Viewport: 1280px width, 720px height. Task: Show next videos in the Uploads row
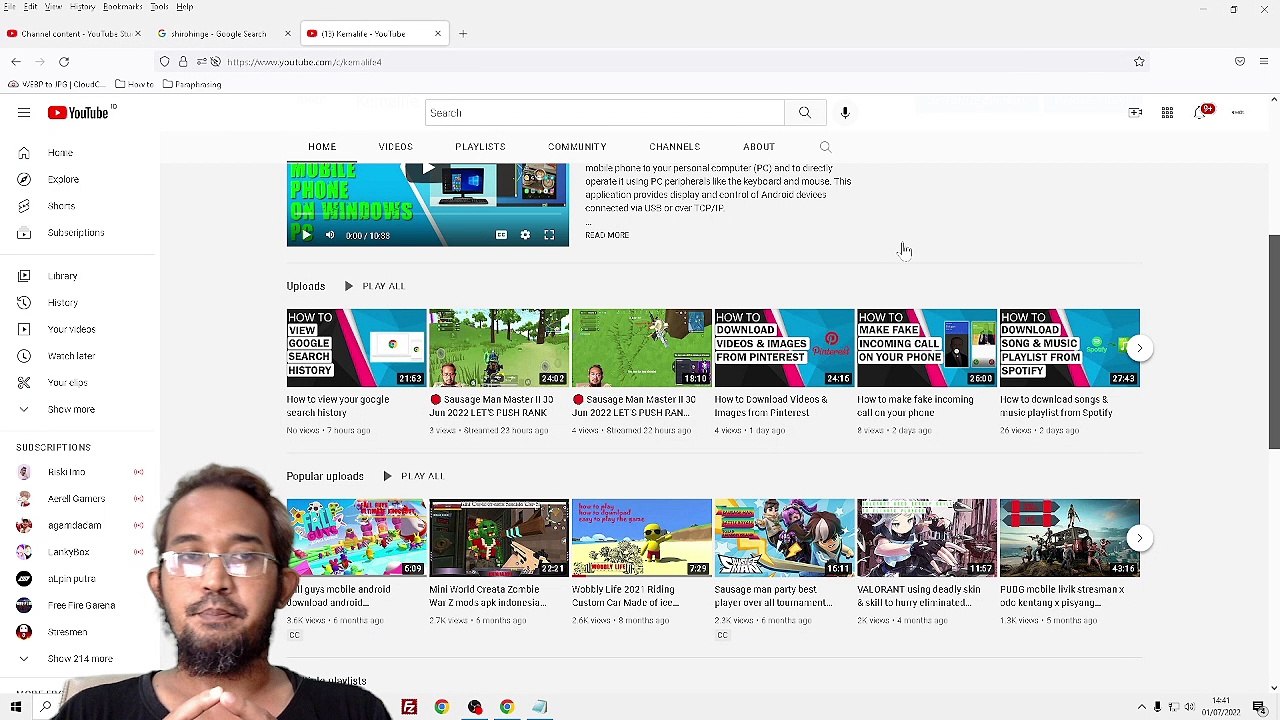tap(1139, 348)
